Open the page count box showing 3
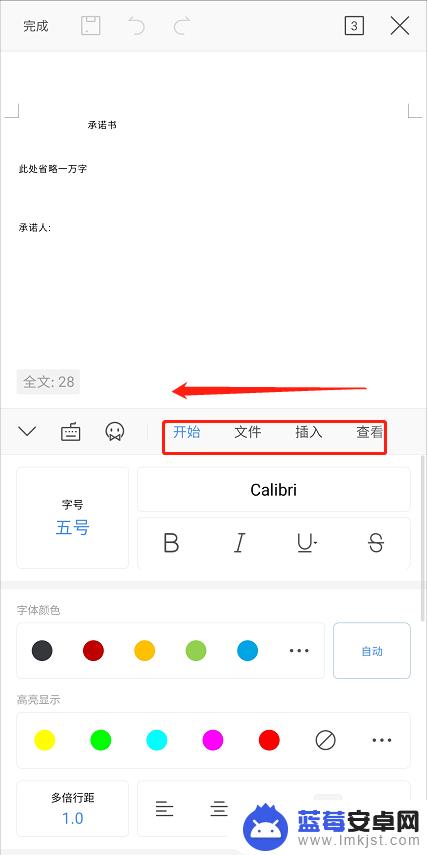Viewport: 427px width, 855px height. 354,26
